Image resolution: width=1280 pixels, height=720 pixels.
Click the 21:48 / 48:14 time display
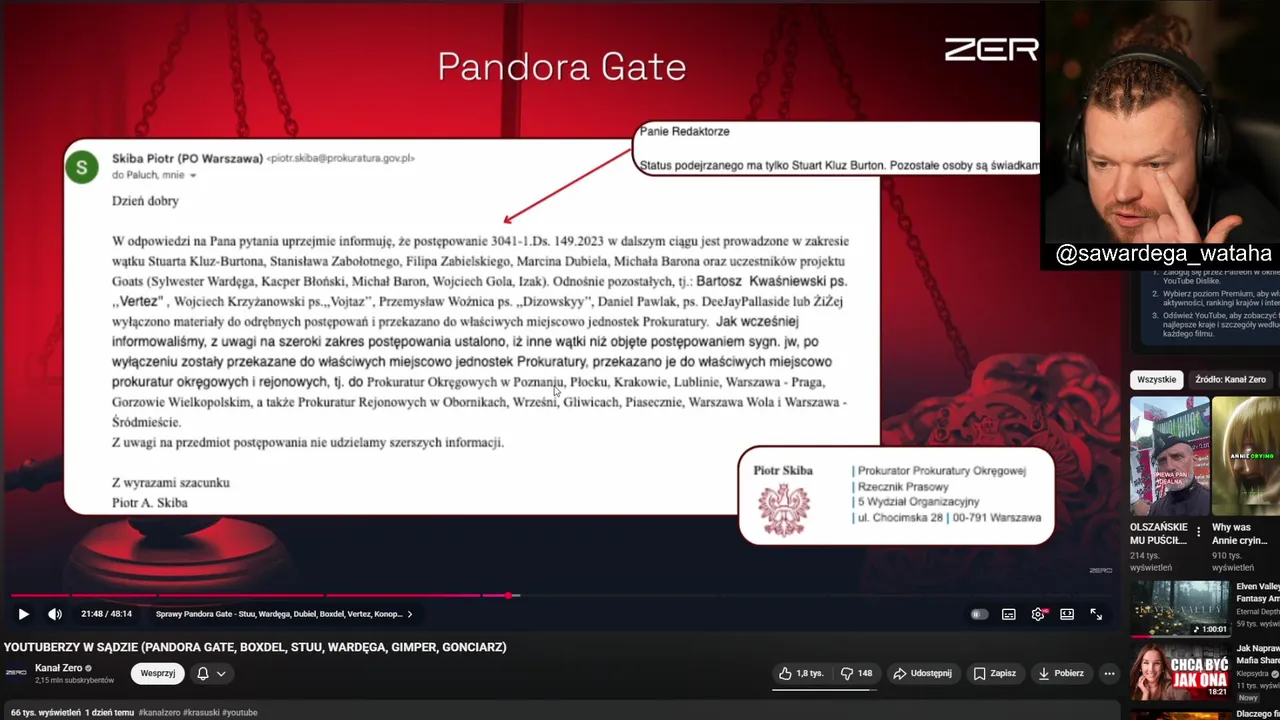(106, 614)
